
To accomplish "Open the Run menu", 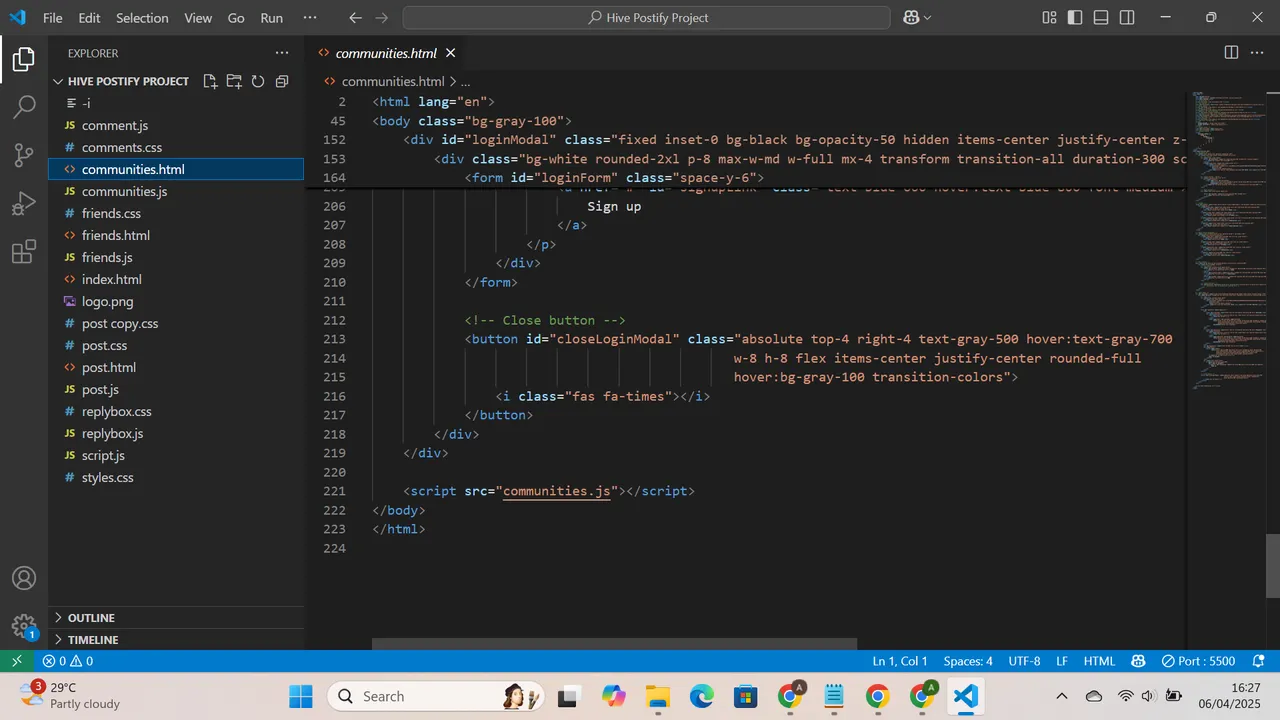I will 271,18.
